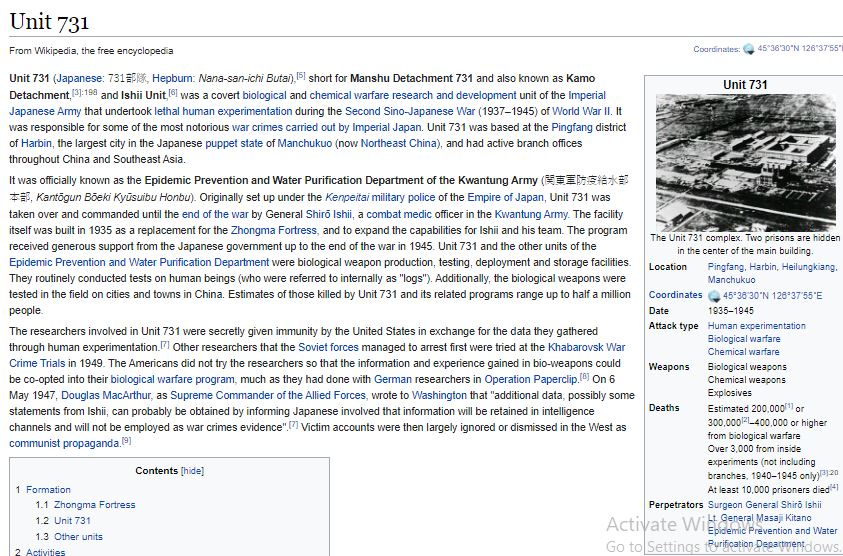
Task: Open 'war crimes carried out by Imperial Japan'
Action: point(326,127)
